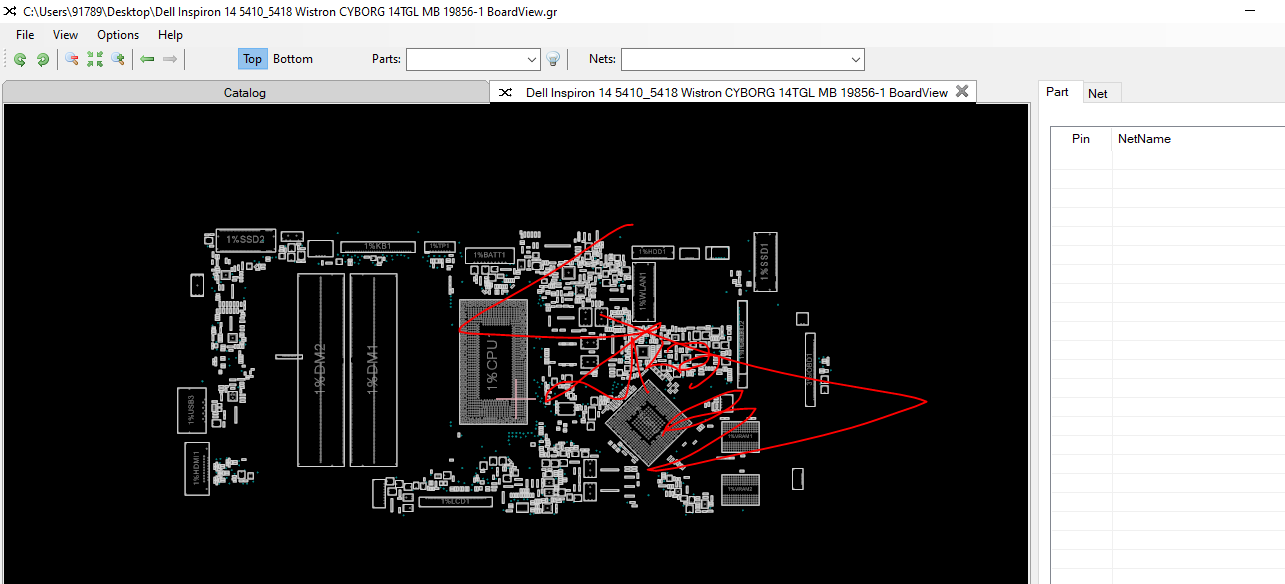Click the rotate clockwise toolbar icon

coord(43,59)
